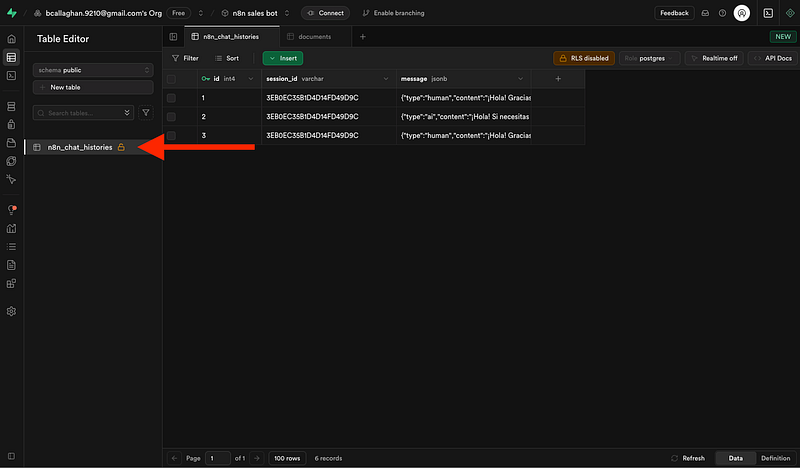This screenshot has width=800, height=468.
Task: Toggle the select-all header checkbox
Action: [172, 78]
